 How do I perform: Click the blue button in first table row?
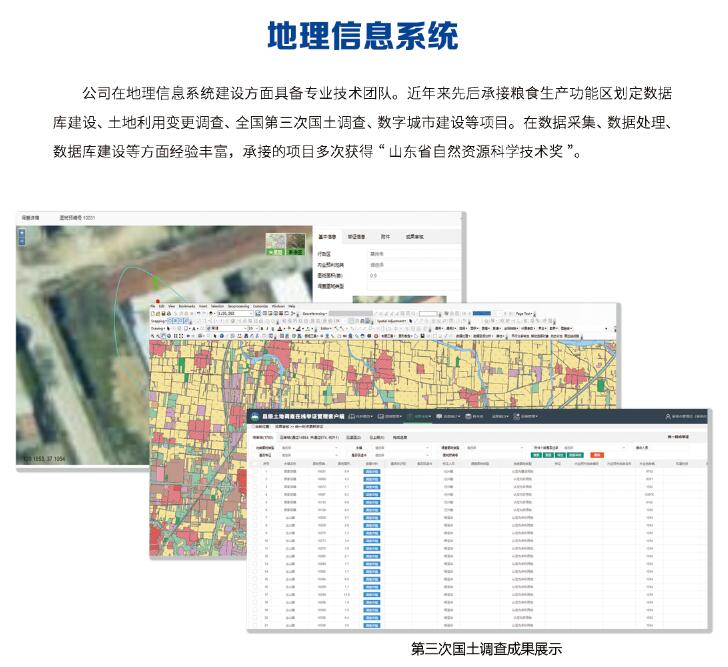click(371, 472)
